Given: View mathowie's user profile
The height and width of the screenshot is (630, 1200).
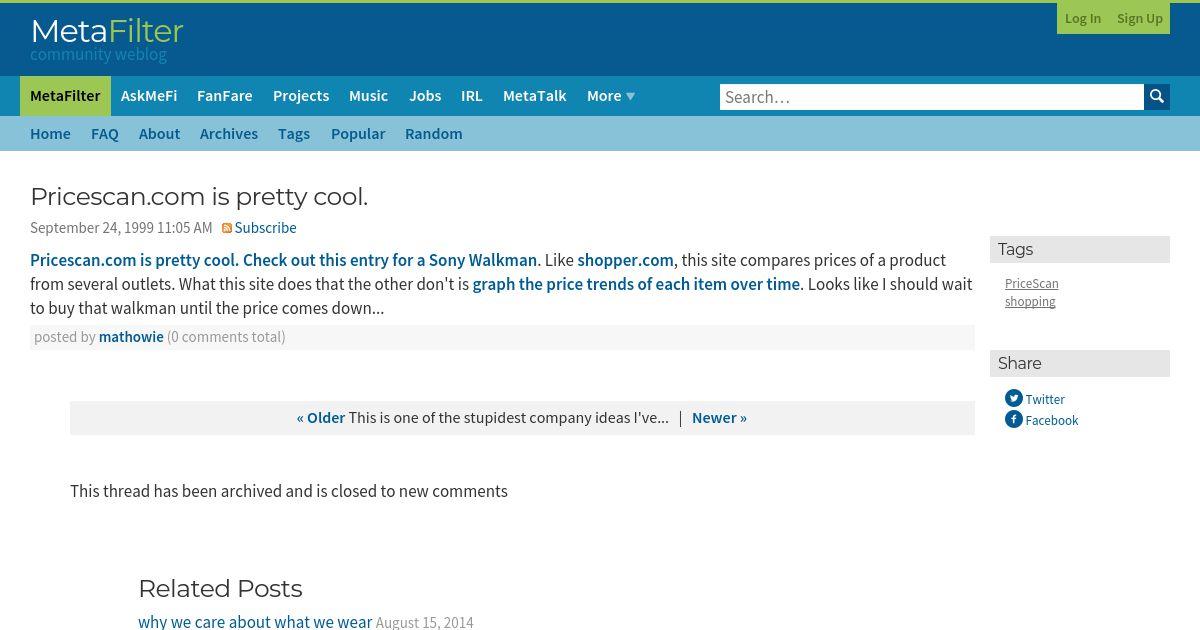Looking at the screenshot, I should pos(131,337).
